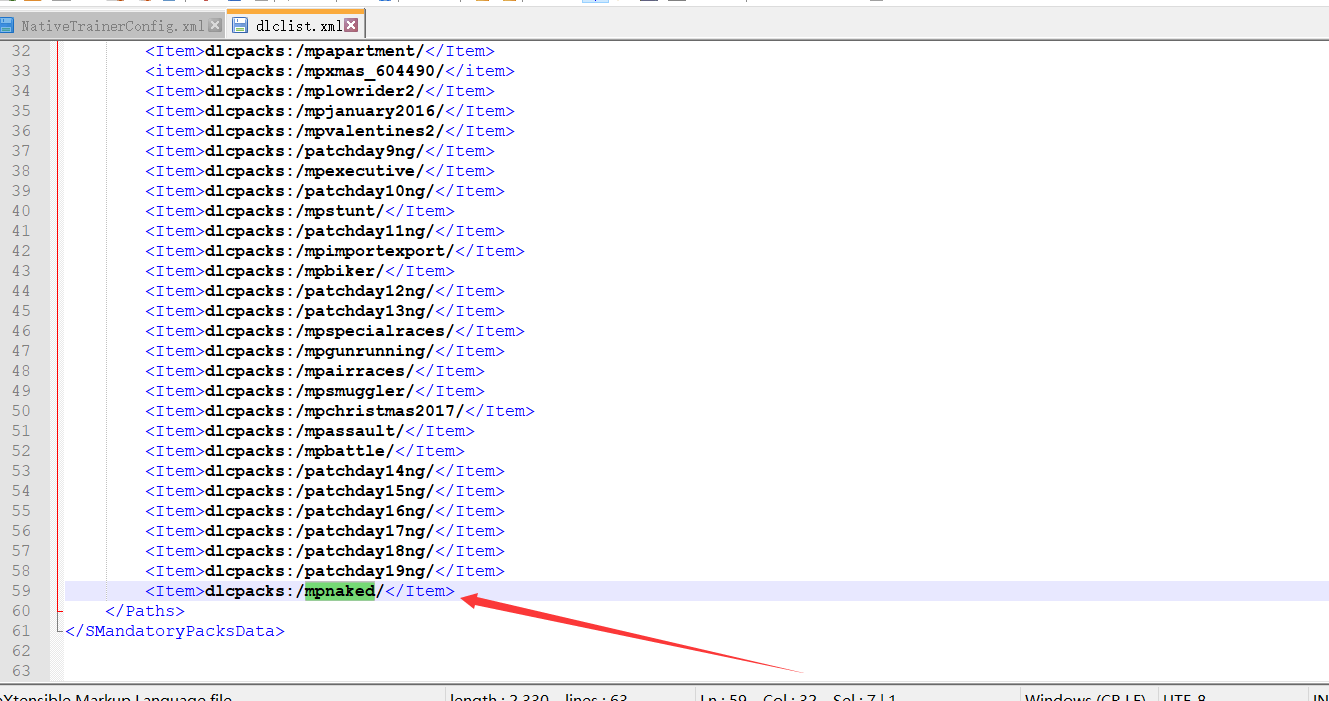Image resolution: width=1329 pixels, height=701 pixels.
Task: Click line number 32 in the margin
Action: coord(21,51)
